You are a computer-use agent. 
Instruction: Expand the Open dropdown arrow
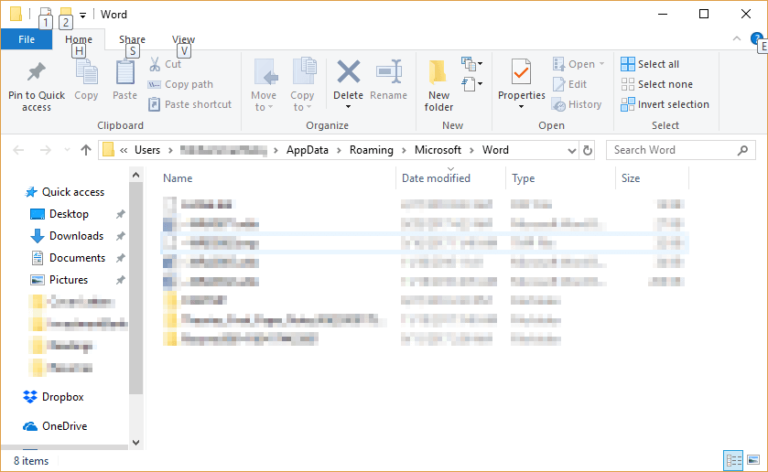tap(601, 64)
